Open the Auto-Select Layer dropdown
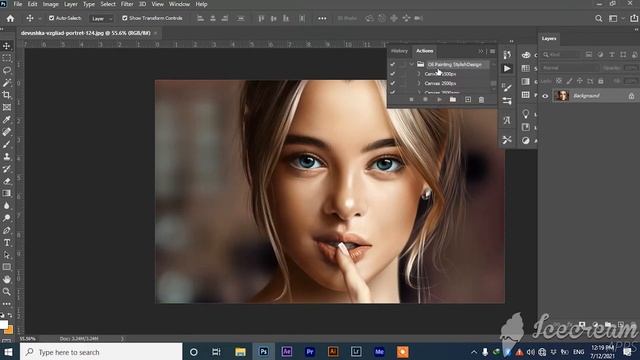 click(101, 18)
